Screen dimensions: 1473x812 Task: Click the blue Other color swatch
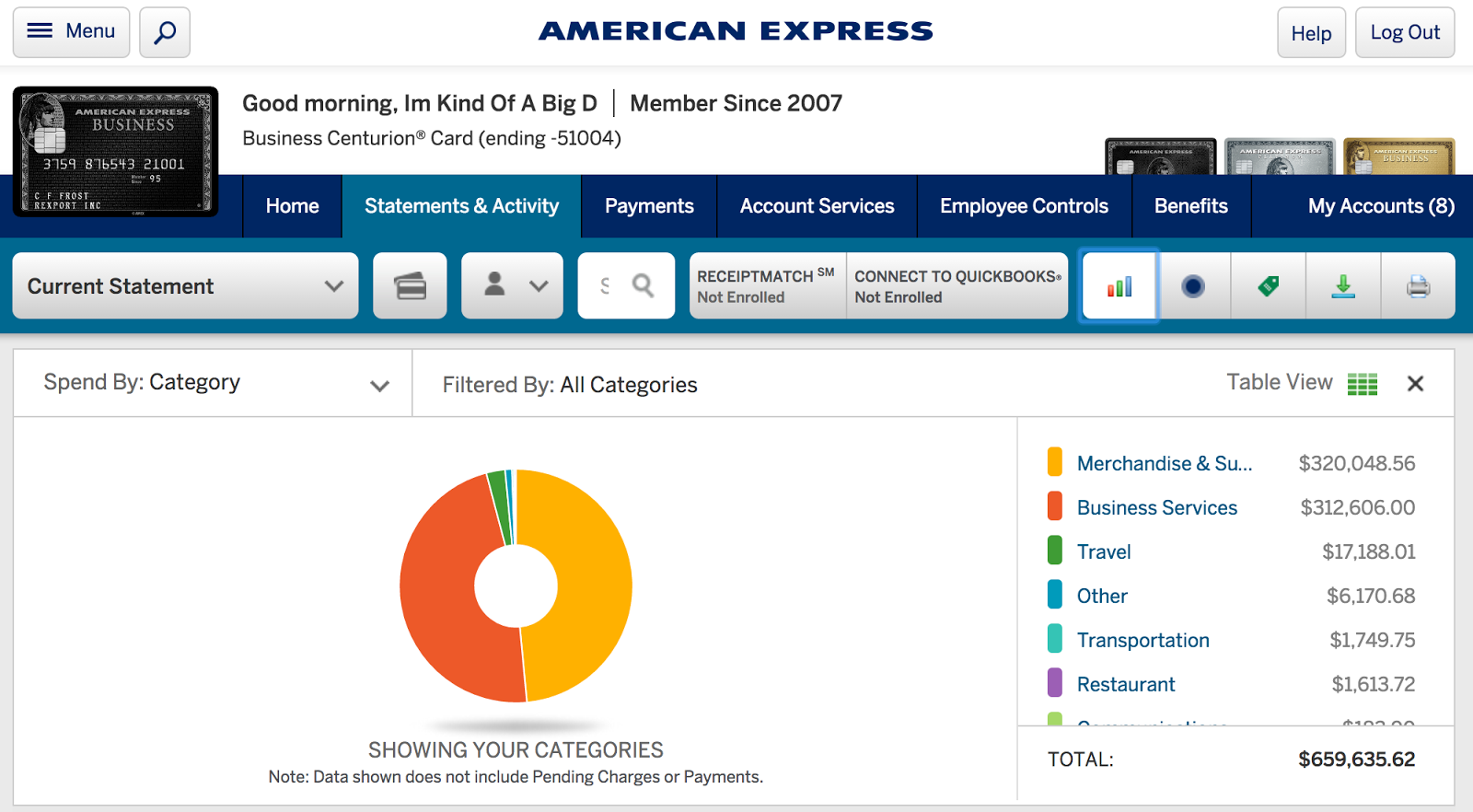coord(1055,595)
